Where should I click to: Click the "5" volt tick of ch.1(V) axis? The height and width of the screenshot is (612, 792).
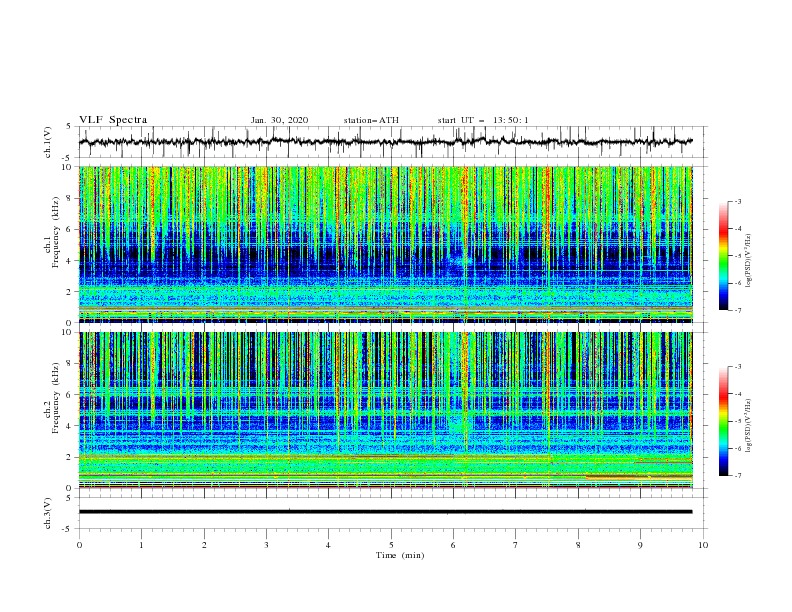click(x=69, y=127)
